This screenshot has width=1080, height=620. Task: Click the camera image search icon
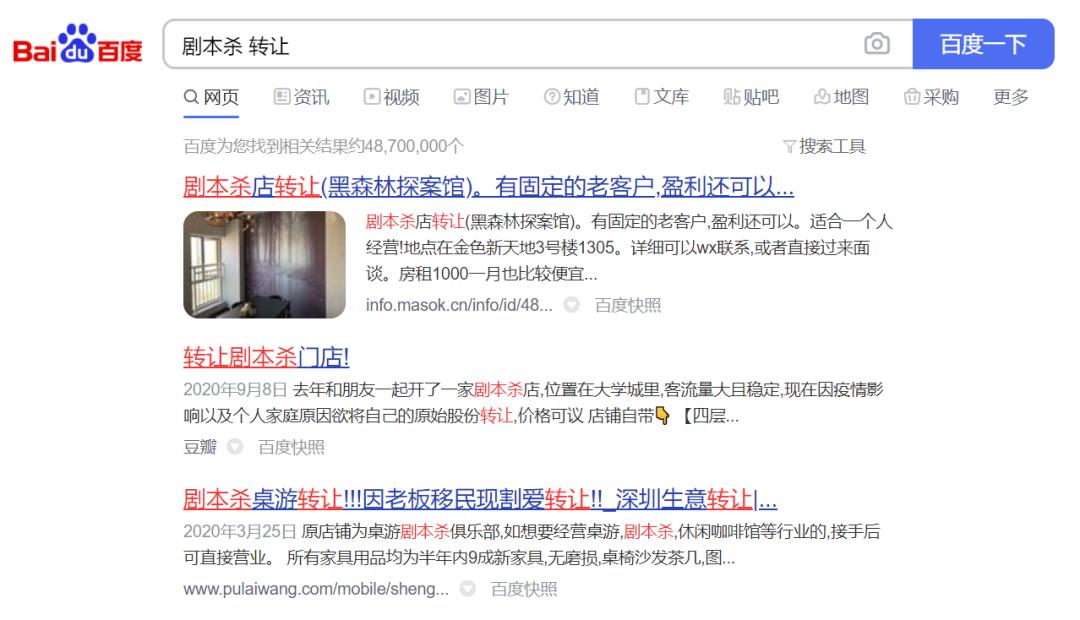pos(876,44)
